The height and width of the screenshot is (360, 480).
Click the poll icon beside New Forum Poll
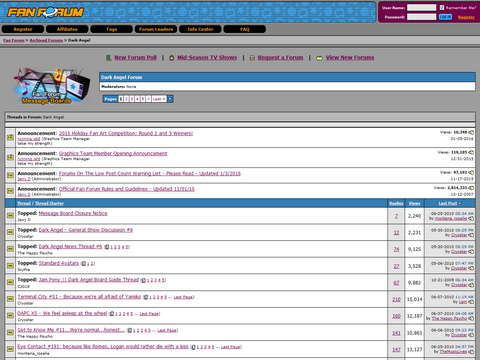click(109, 58)
